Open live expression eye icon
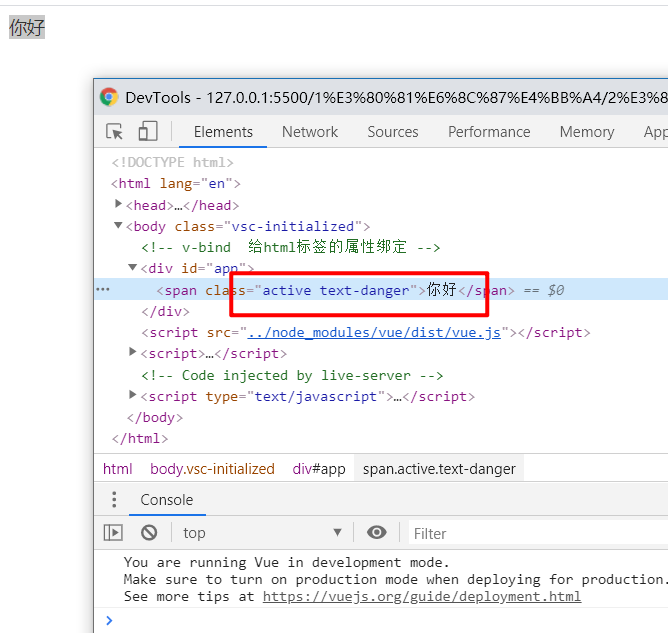Screen dimensions: 668x633 377,532
